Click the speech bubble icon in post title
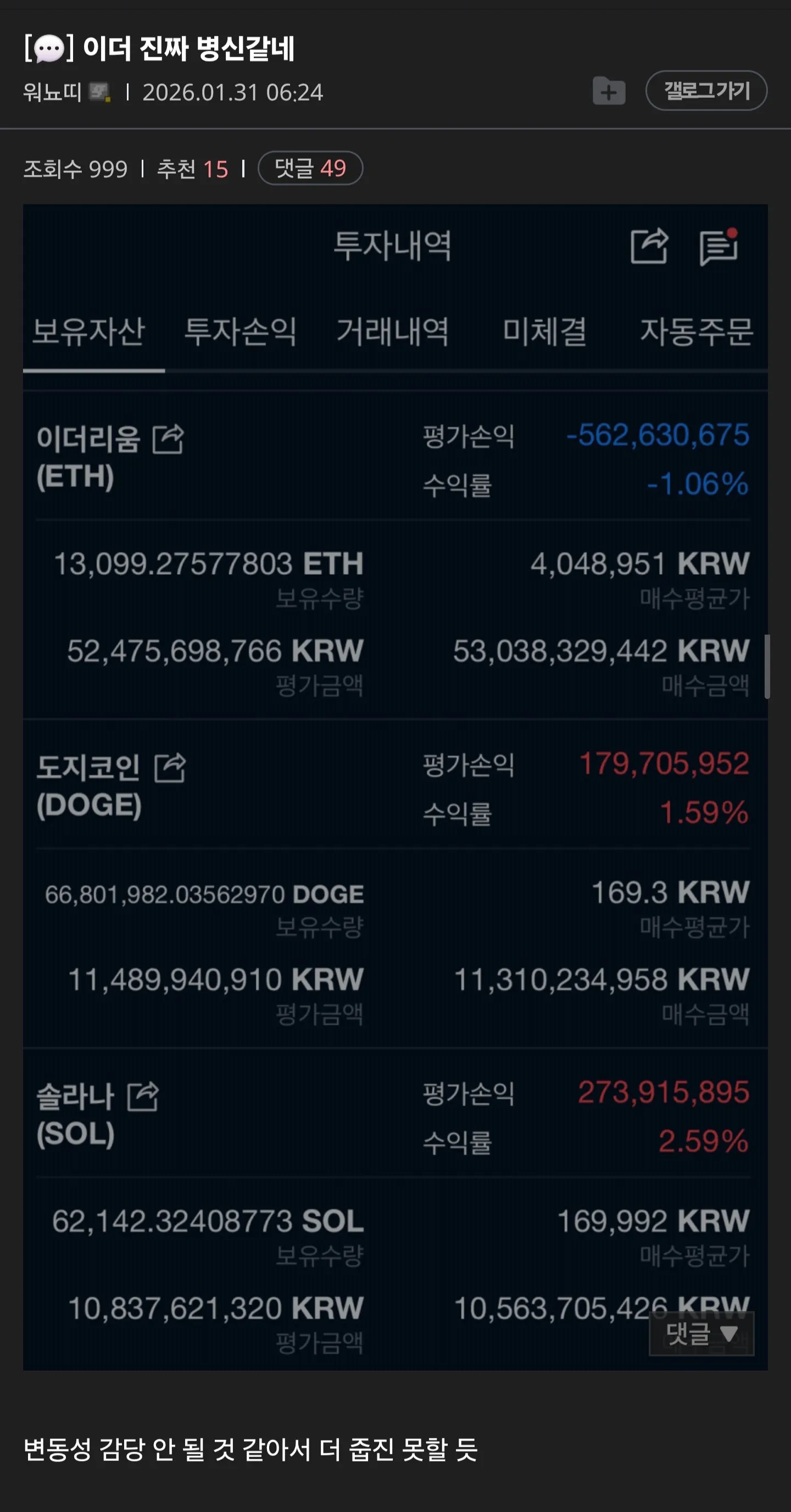The height and width of the screenshot is (1512, 791). (49, 49)
